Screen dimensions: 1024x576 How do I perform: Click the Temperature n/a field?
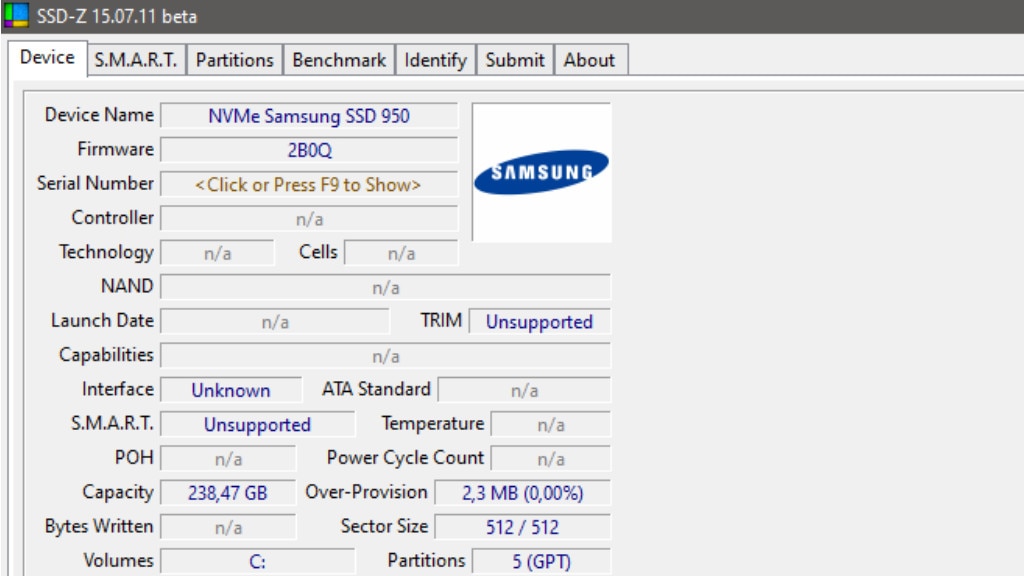tap(551, 424)
